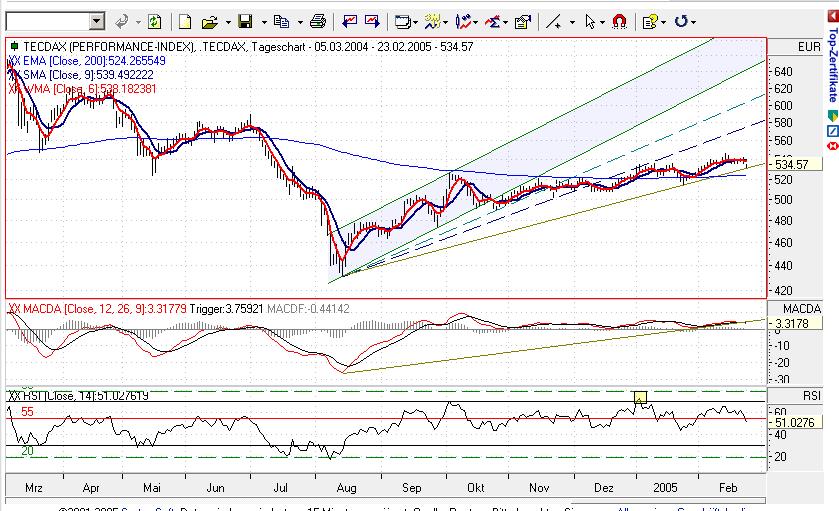839x511 pixels.
Task: Click the floppy disk save icon
Action: point(245,22)
